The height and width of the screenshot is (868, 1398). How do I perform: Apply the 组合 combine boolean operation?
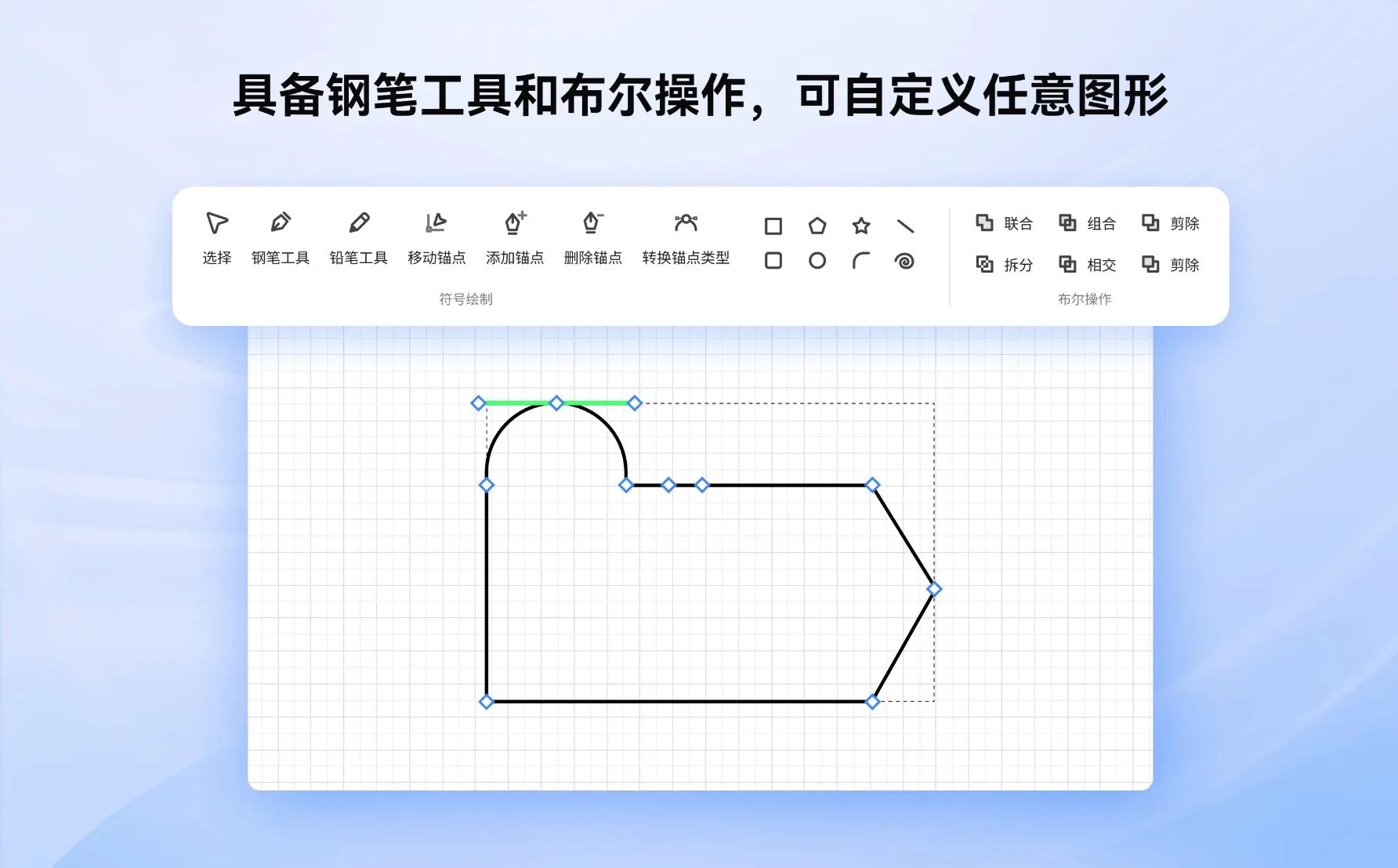click(1088, 223)
